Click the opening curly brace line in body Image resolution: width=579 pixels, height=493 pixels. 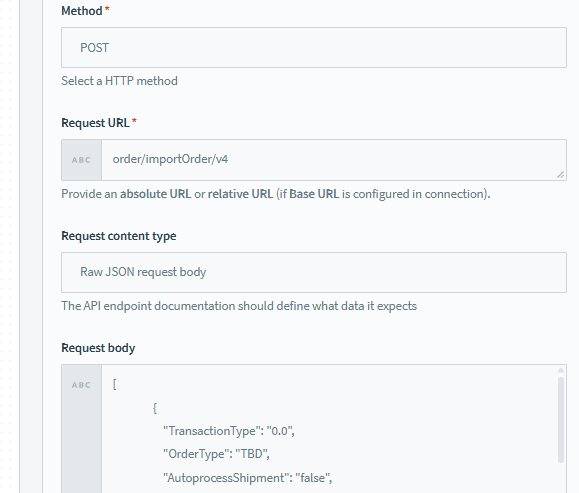click(x=155, y=408)
